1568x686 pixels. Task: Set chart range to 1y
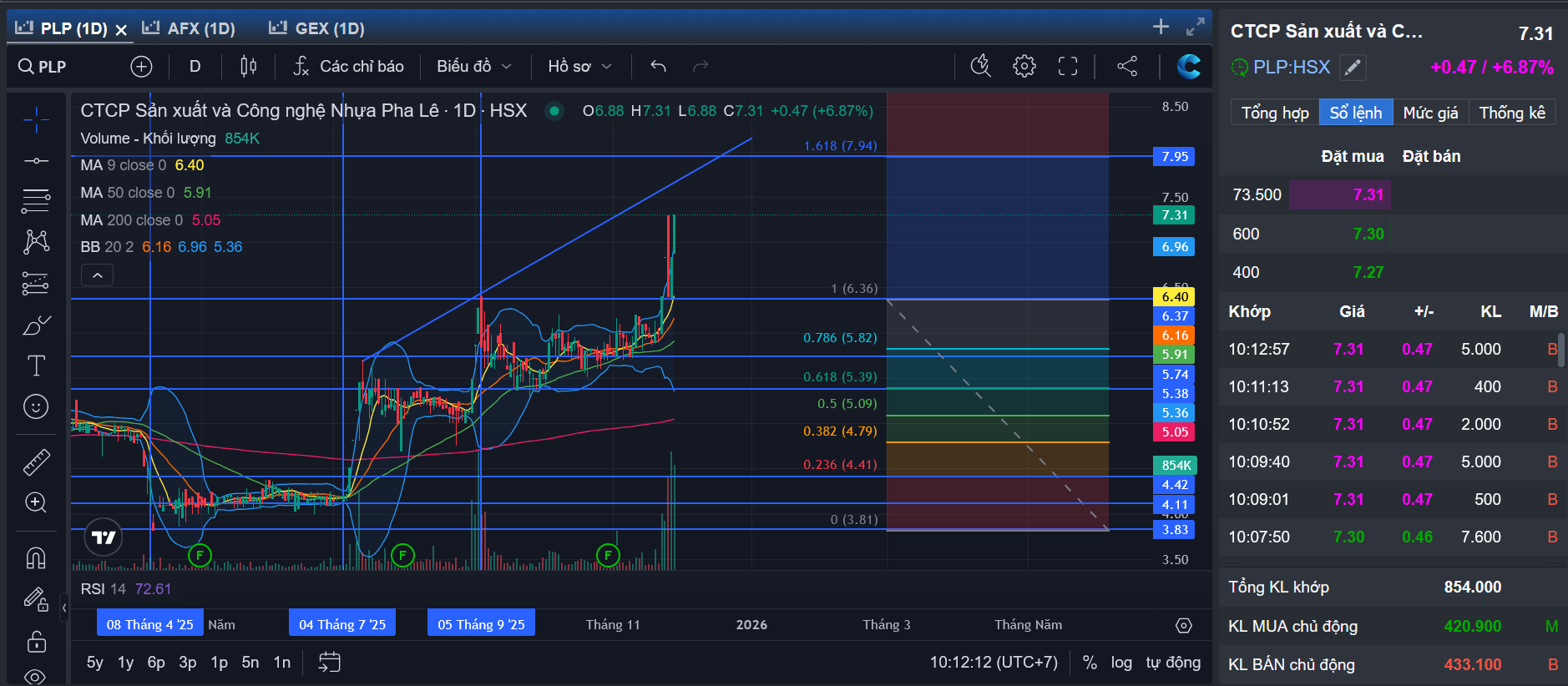tap(125, 663)
